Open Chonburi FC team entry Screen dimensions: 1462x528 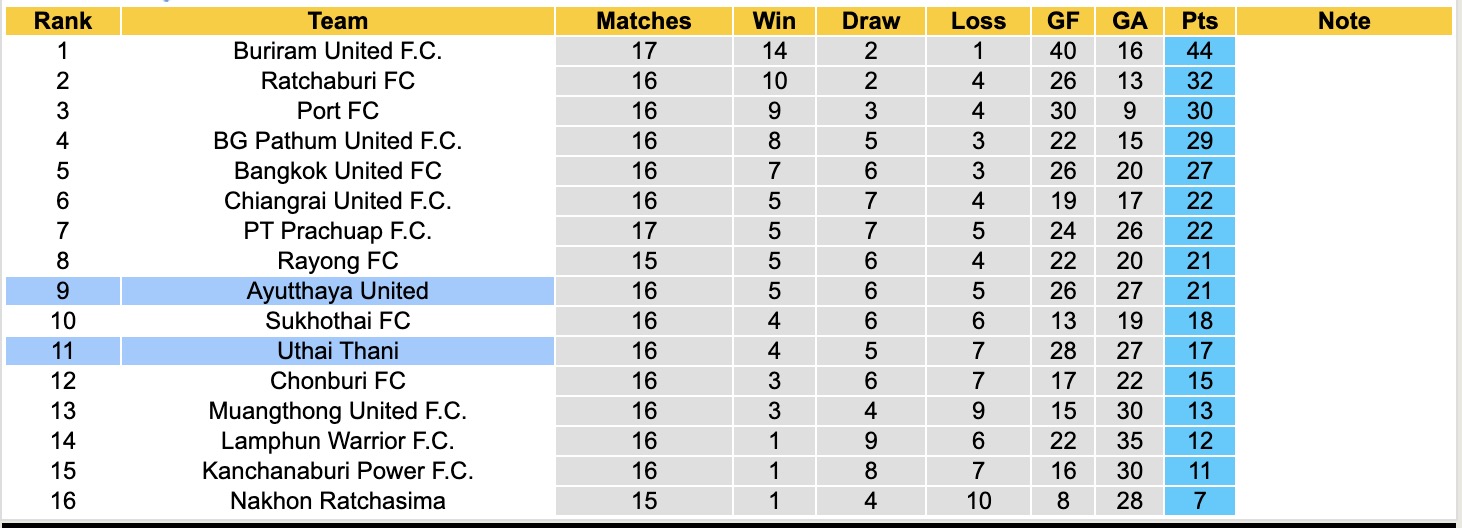pyautogui.click(x=338, y=381)
